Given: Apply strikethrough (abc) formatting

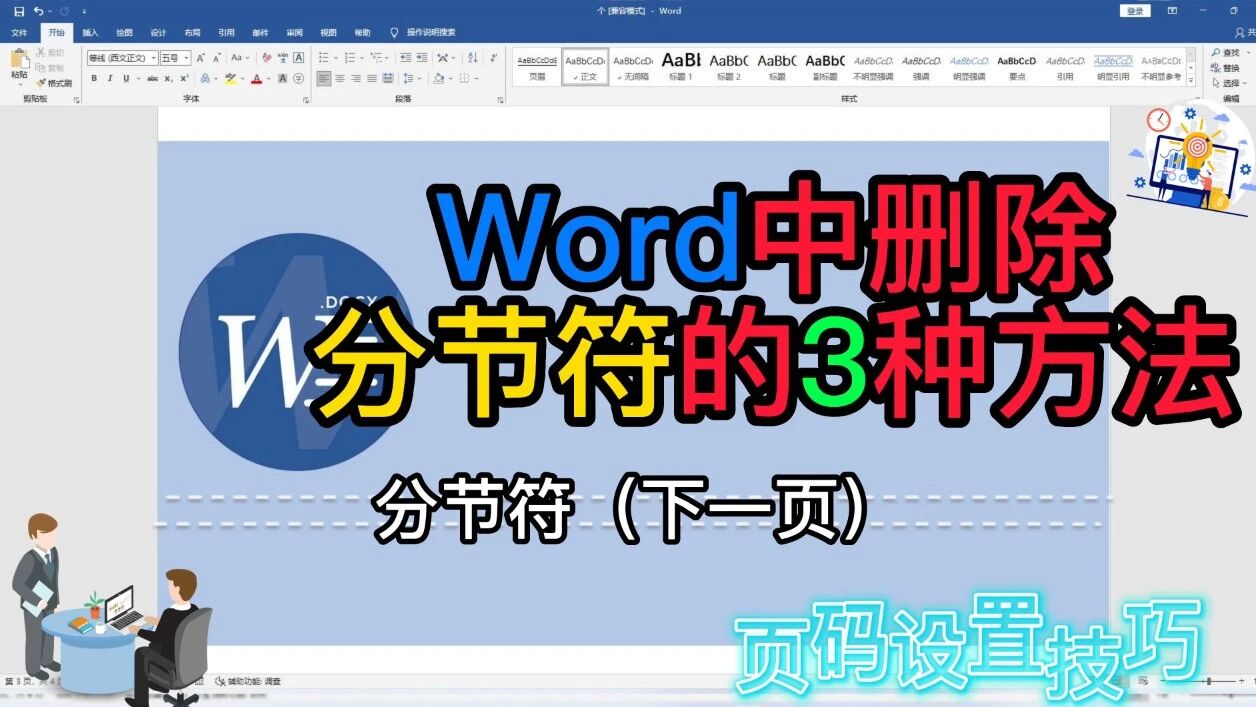Looking at the screenshot, I should pyautogui.click(x=153, y=79).
